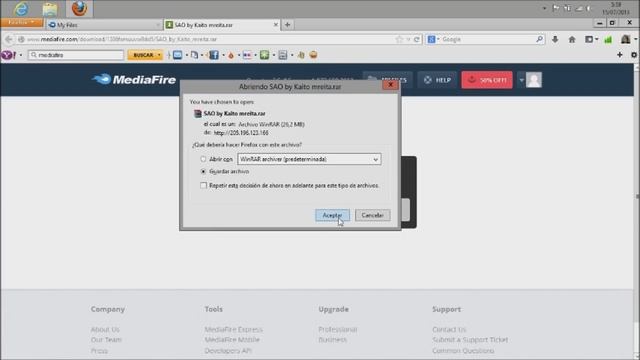Go to home page via house icon
Viewport: 640px width, 360px height.
coord(572,40)
